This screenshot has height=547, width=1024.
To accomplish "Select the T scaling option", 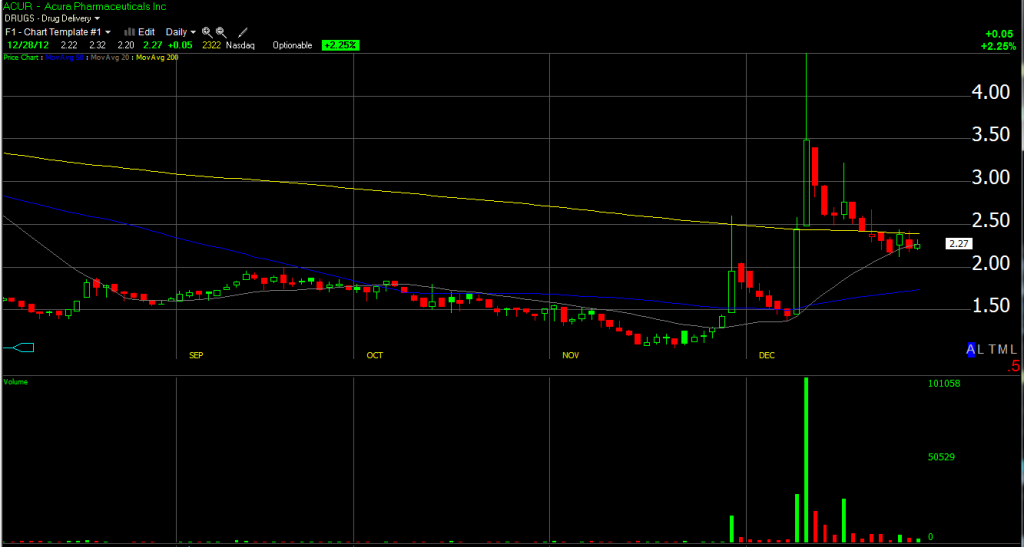I will click(993, 350).
